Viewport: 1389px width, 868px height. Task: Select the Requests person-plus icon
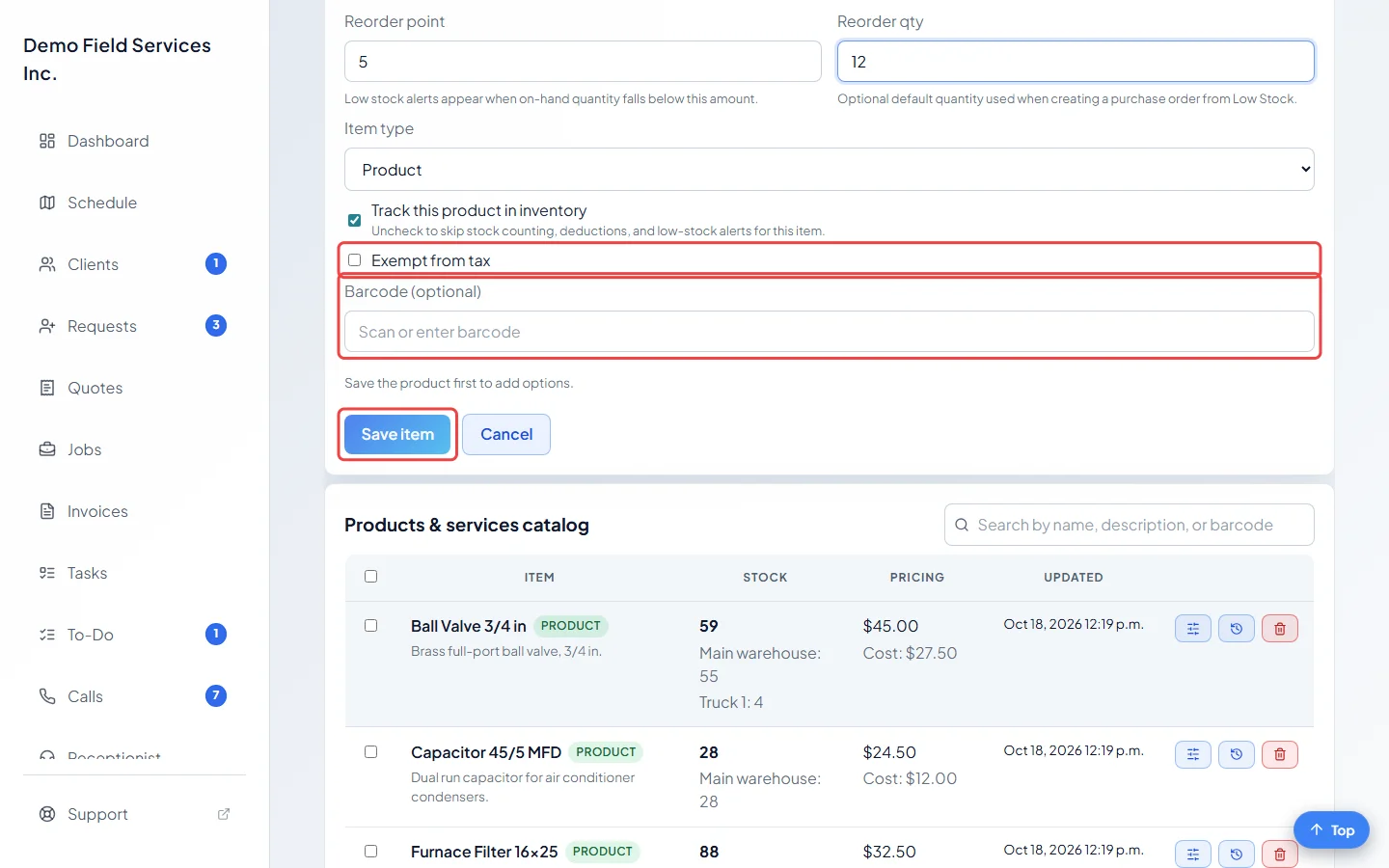[x=47, y=326]
